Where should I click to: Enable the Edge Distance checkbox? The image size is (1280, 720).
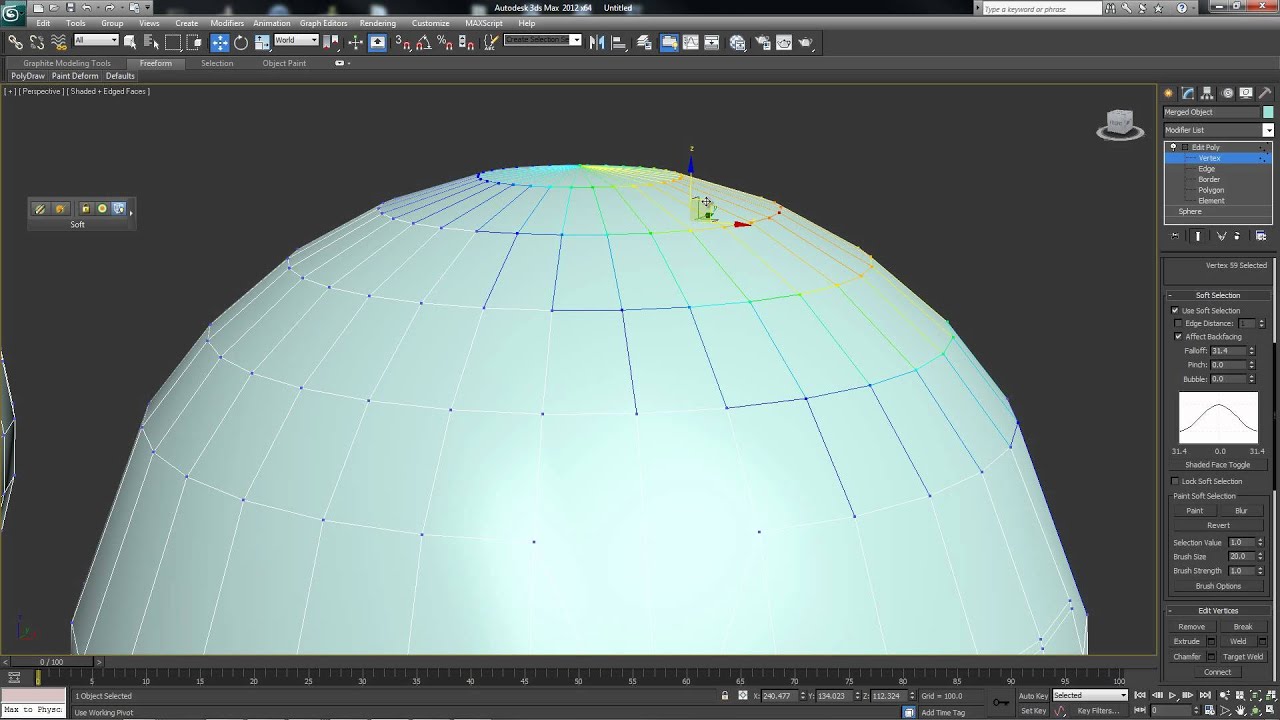coord(1178,323)
